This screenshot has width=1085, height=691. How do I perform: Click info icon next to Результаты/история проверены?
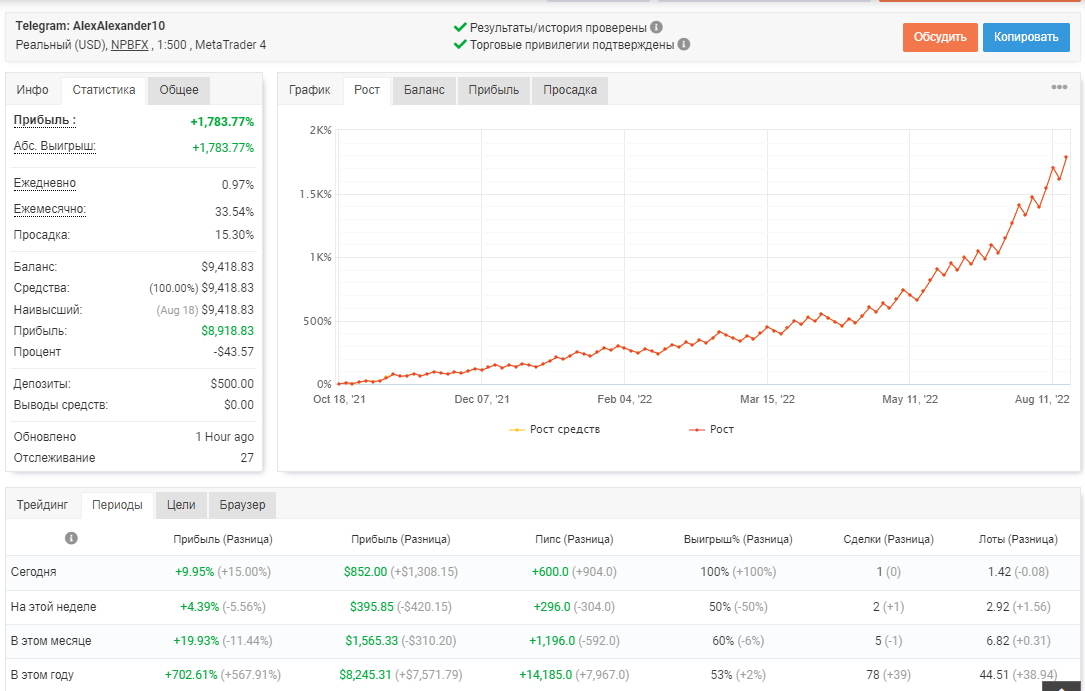[657, 27]
